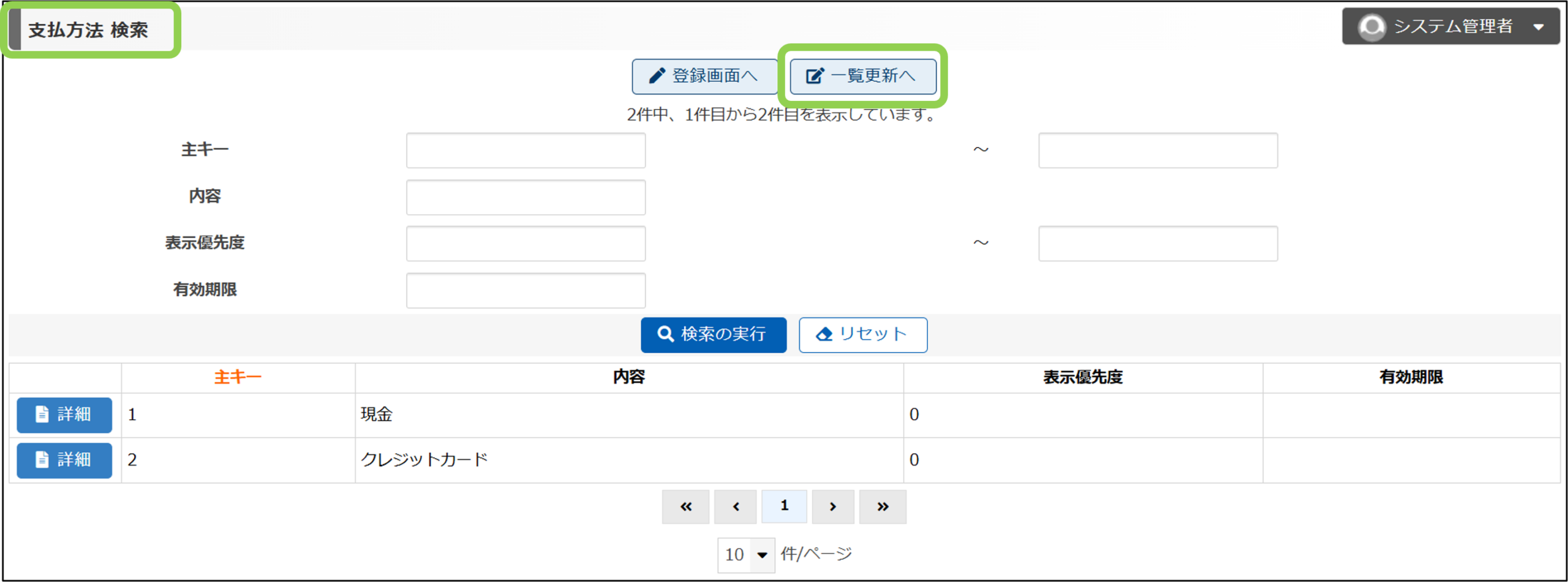This screenshot has width=1568, height=582.
Task: Sort by 有効期限 column header
Action: tap(1411, 377)
